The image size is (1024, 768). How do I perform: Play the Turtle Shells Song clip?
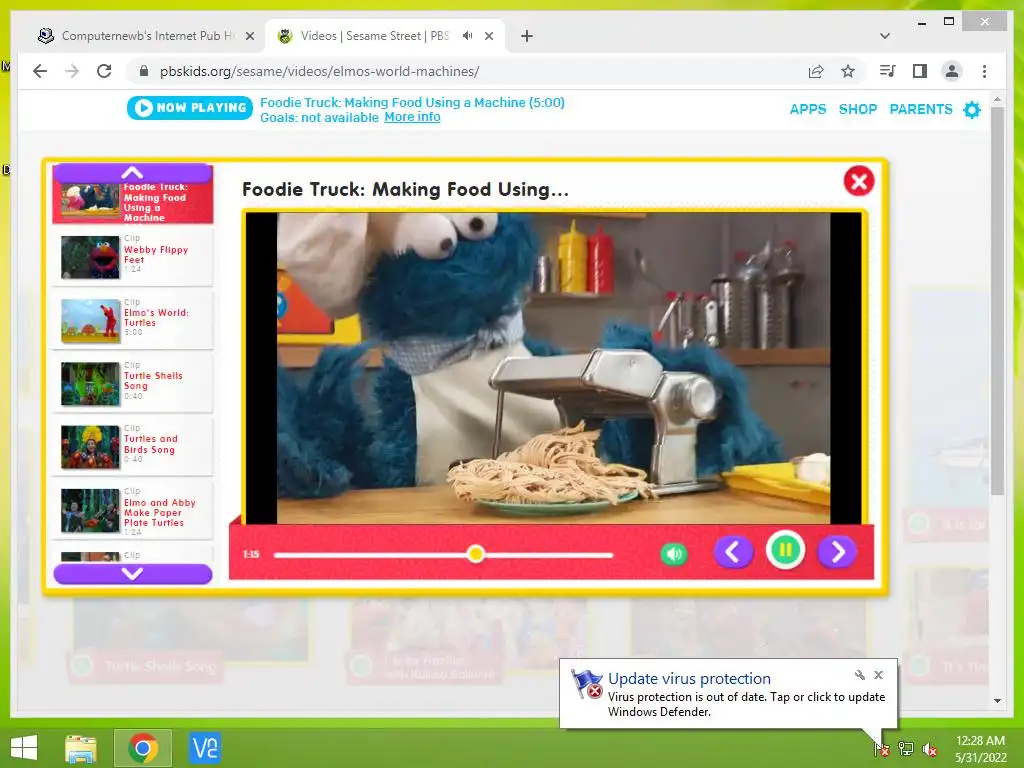[x=133, y=383]
